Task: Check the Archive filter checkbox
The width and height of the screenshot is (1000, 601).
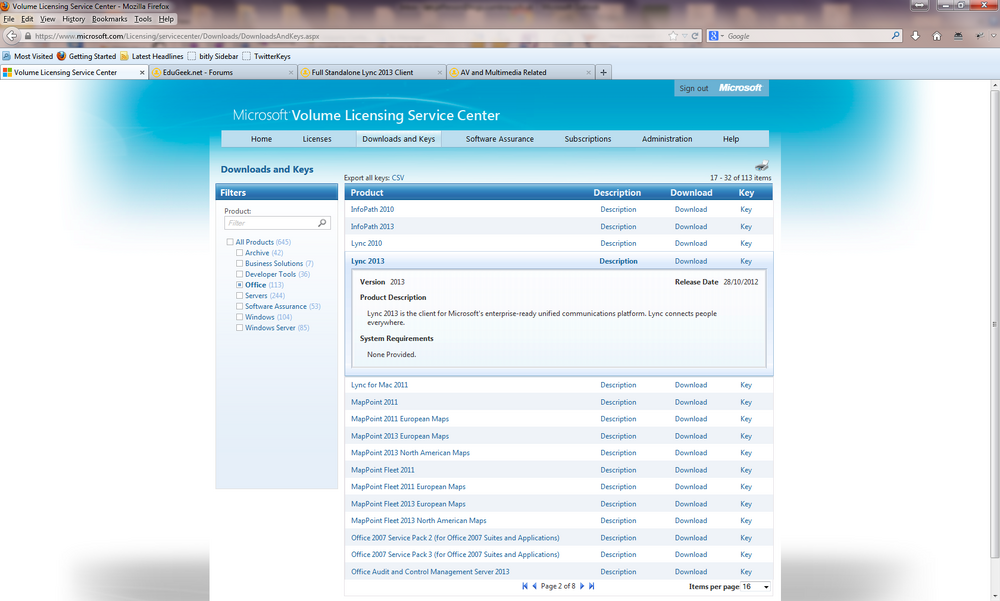Action: (239, 253)
